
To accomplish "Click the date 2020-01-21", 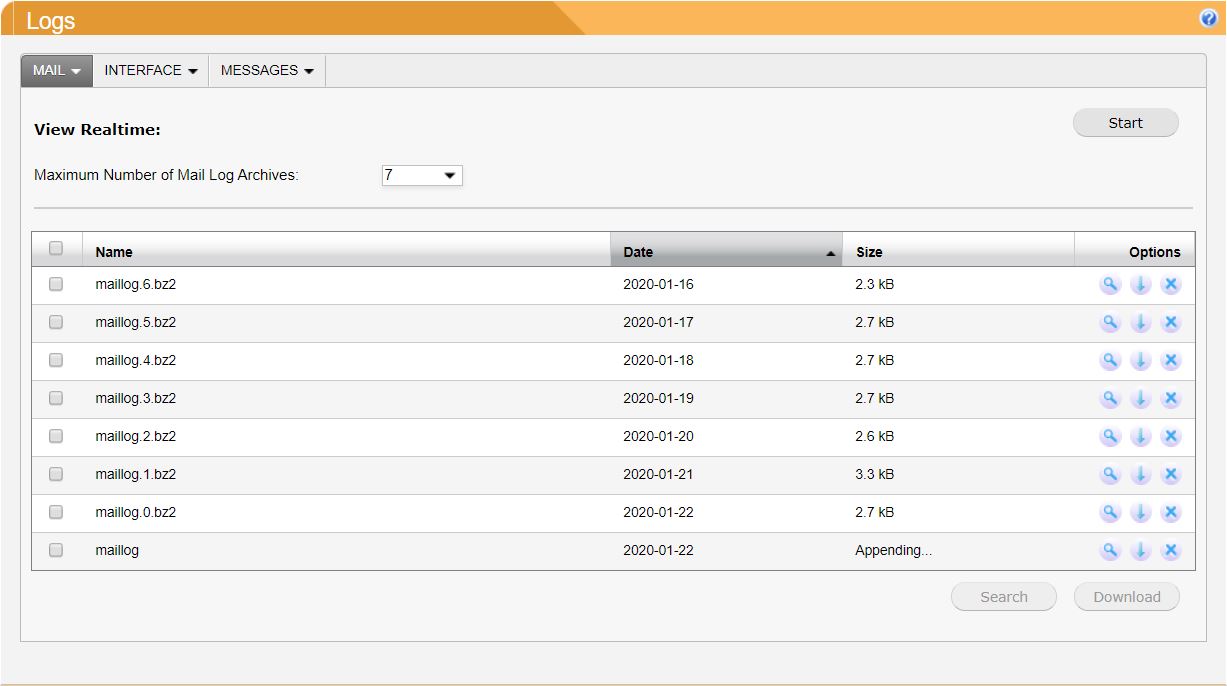I will point(658,475).
